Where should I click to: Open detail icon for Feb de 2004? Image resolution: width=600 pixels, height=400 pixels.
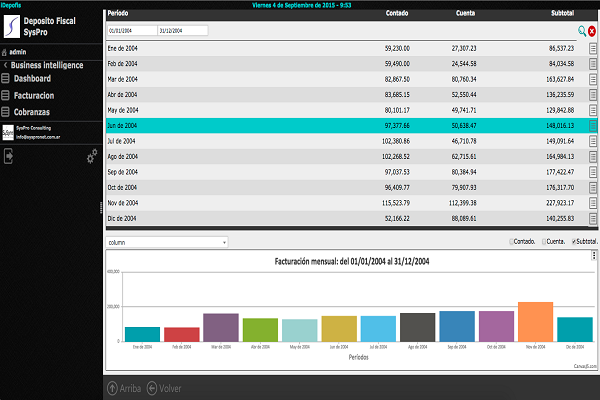tap(593, 64)
